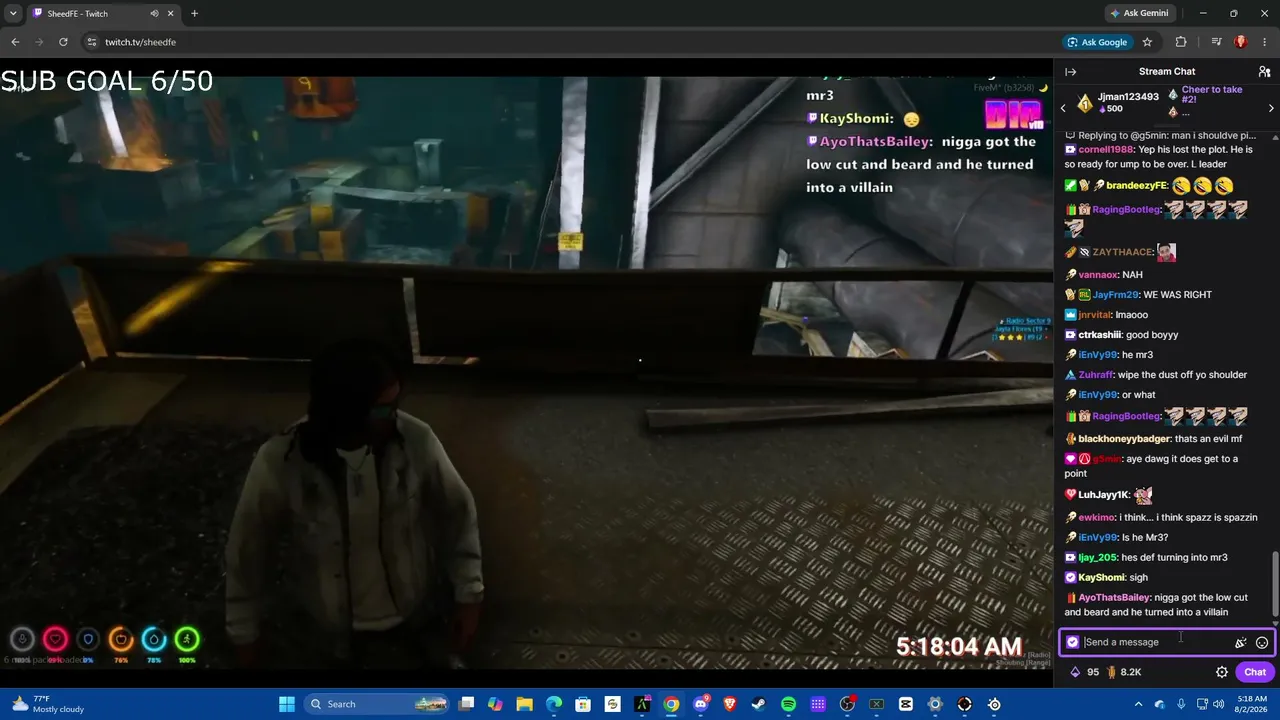Open Microsoft Store from the taskbar

point(583,704)
